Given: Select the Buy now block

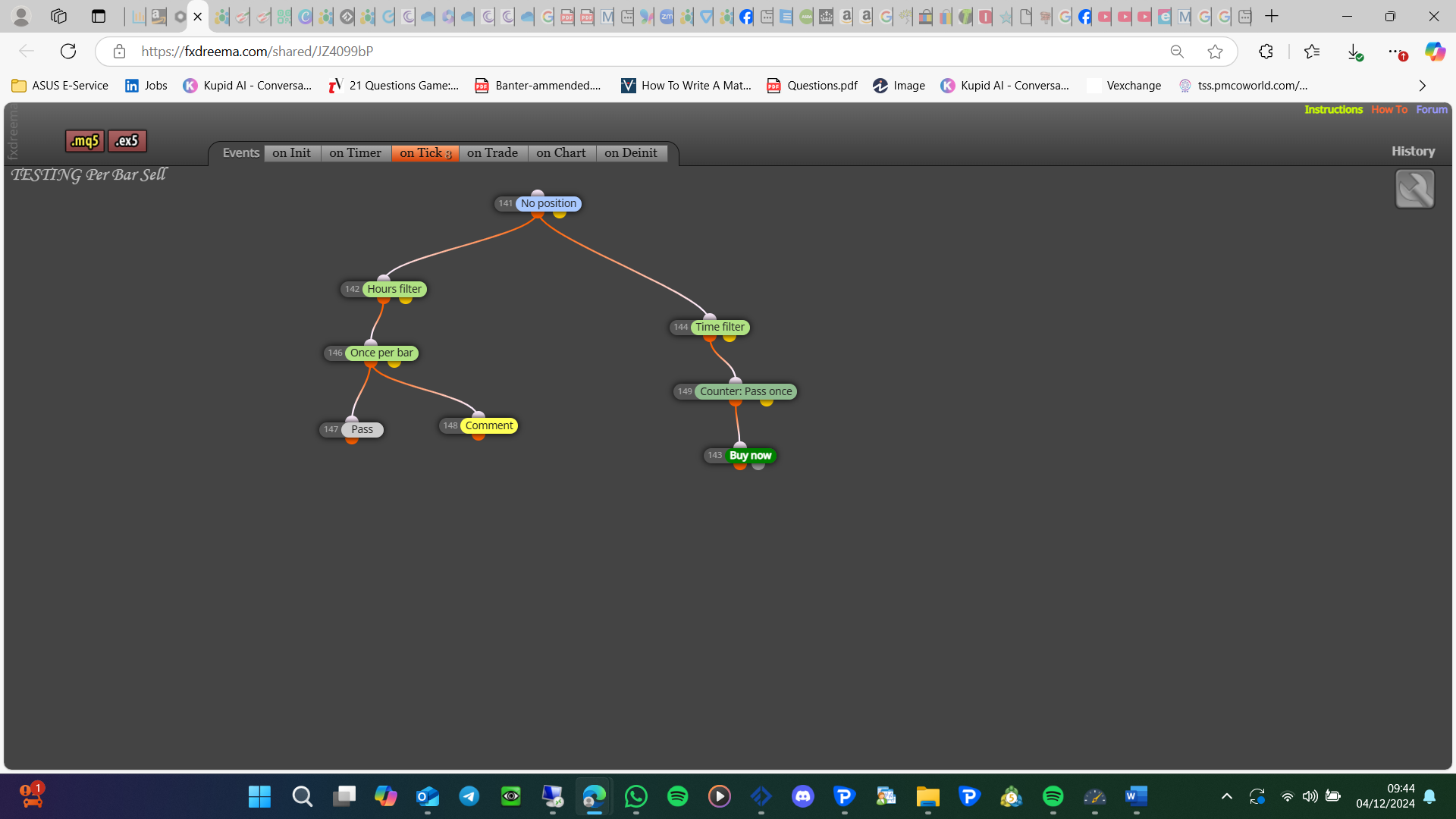Looking at the screenshot, I should pyautogui.click(x=751, y=456).
